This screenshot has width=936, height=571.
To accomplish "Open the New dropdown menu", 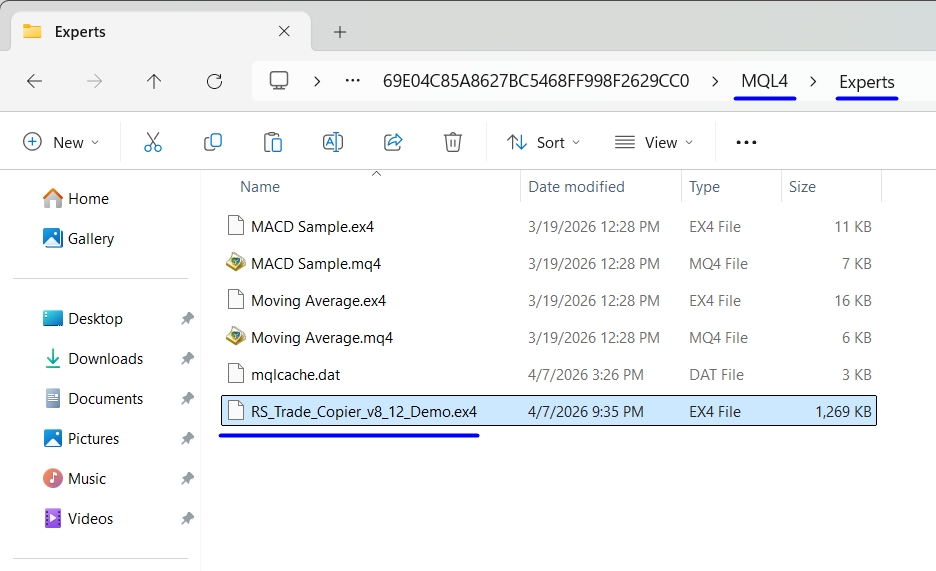I will coord(61,142).
